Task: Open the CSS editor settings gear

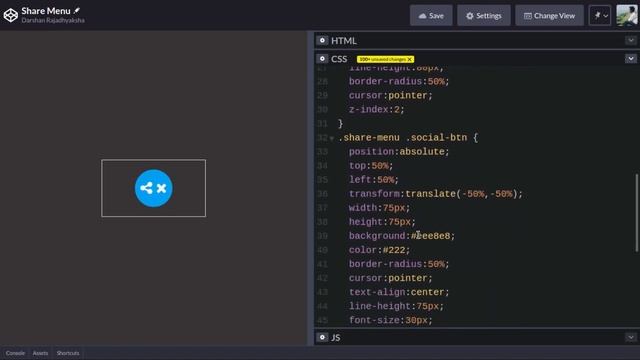Action: [x=322, y=59]
